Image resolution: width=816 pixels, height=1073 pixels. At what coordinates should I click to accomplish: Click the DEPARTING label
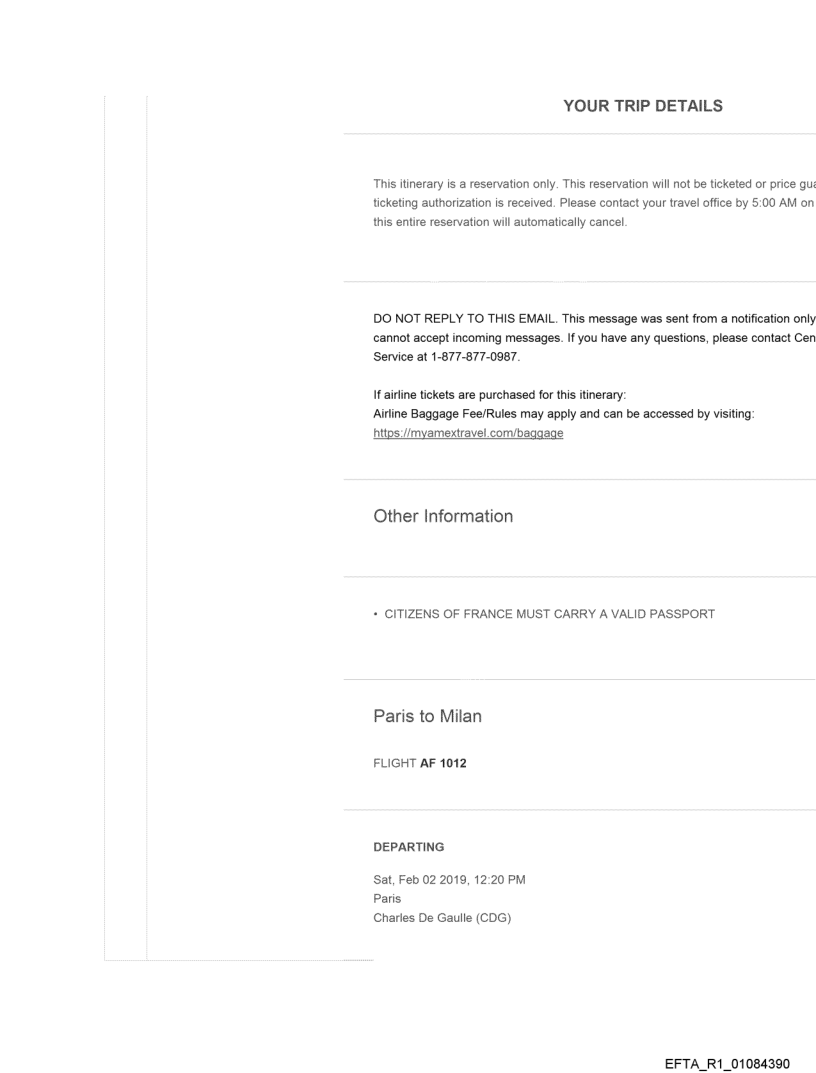click(407, 845)
